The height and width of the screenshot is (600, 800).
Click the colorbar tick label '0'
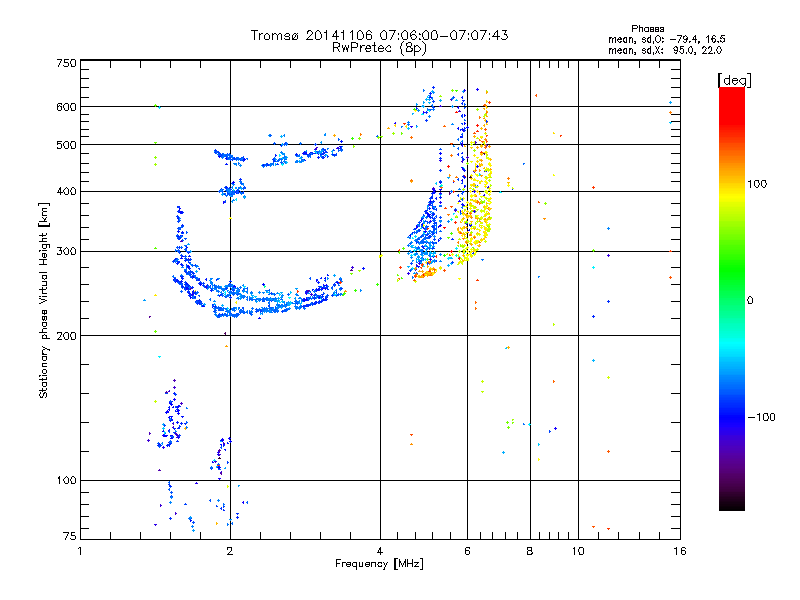click(x=750, y=301)
